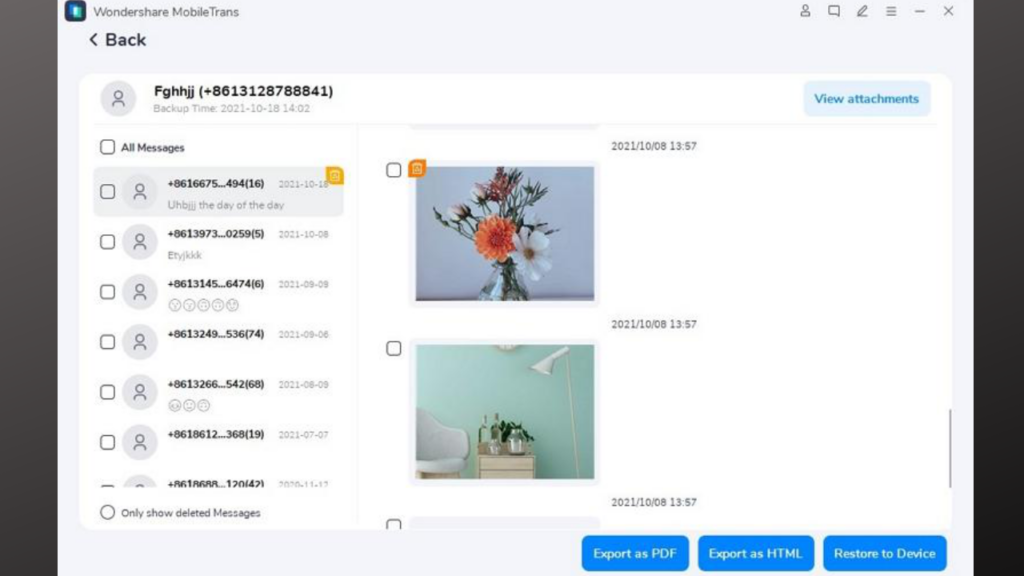This screenshot has width=1024, height=576.
Task: Open the feedback chat icon in title bar
Action: point(834,11)
